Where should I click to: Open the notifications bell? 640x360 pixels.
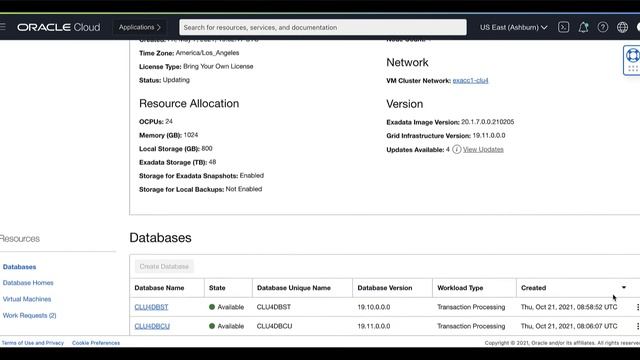tap(583, 27)
